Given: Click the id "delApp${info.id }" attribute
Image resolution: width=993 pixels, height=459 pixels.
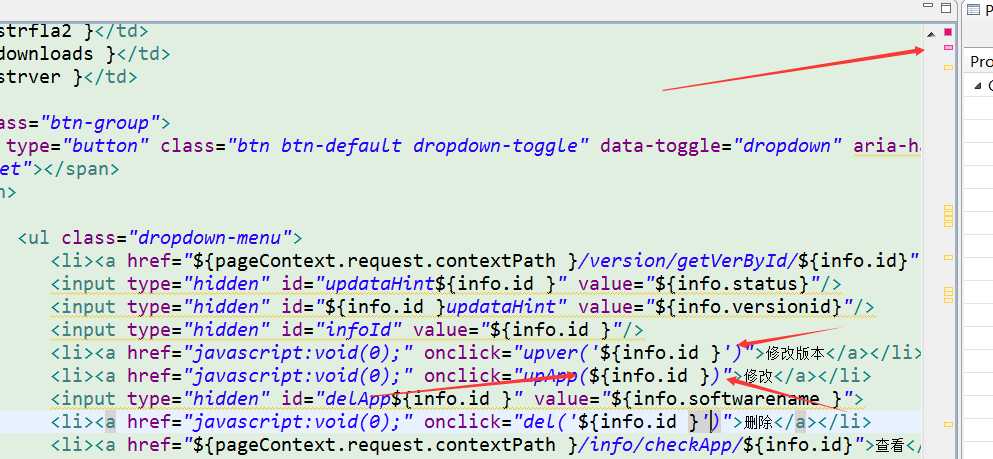Looking at the screenshot, I should pos(402,399).
